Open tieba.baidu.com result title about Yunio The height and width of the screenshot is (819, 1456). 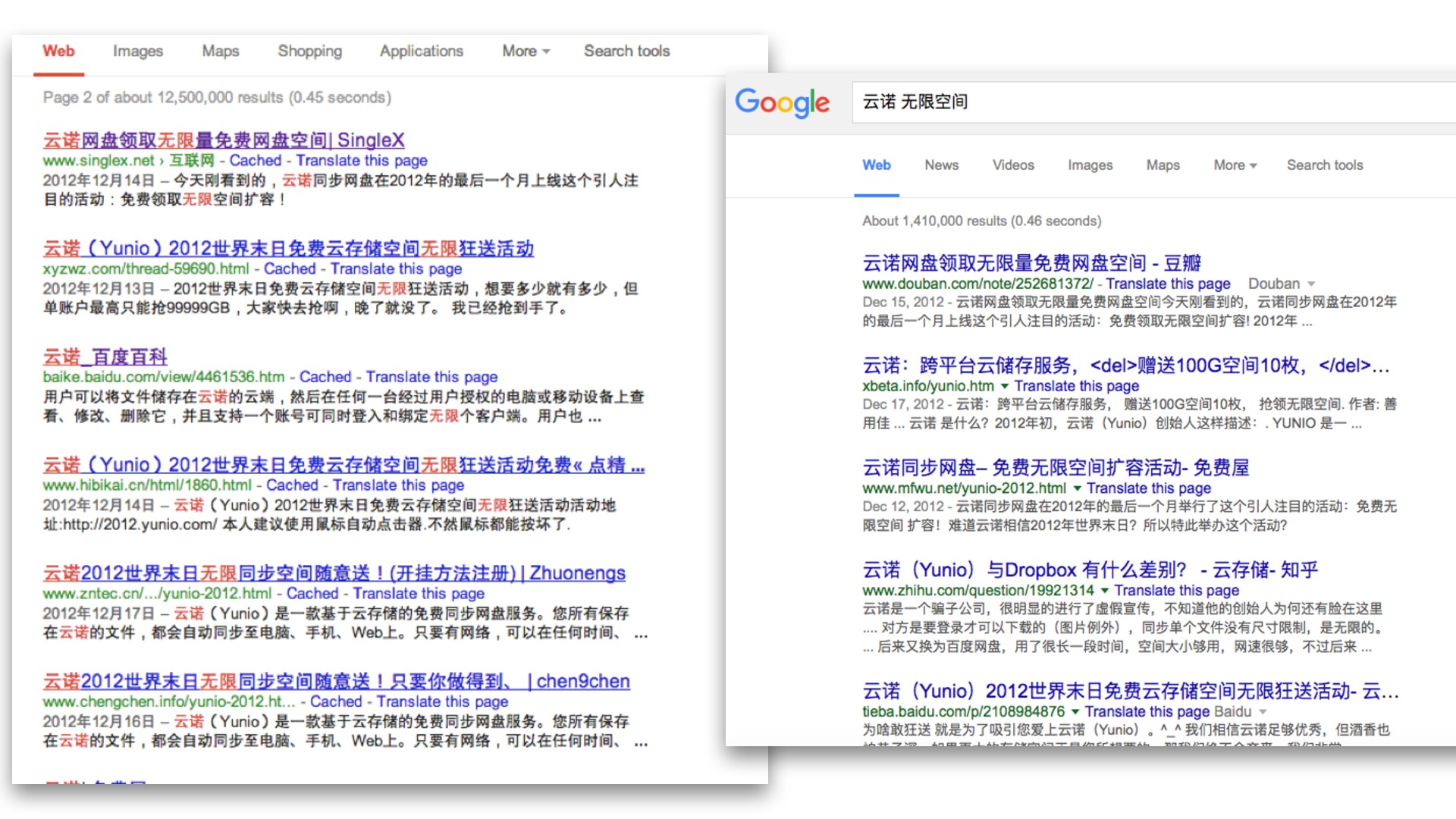[x=1130, y=691]
